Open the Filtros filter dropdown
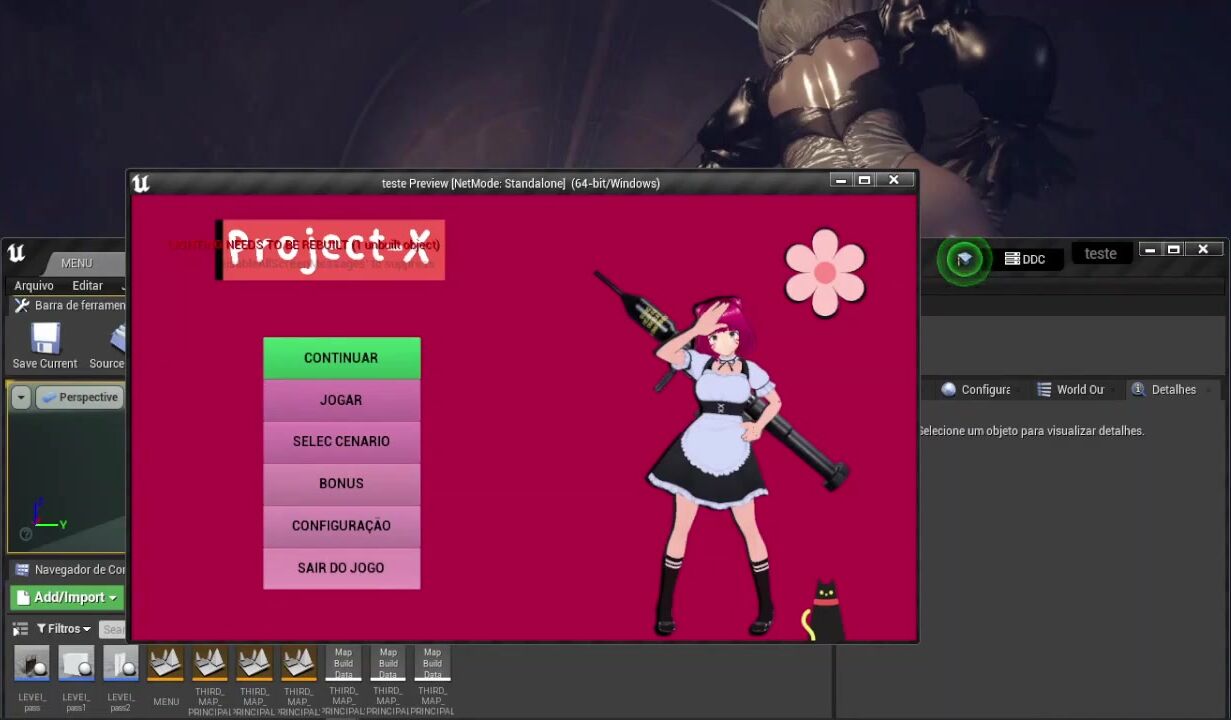The image size is (1231, 720). click(64, 629)
